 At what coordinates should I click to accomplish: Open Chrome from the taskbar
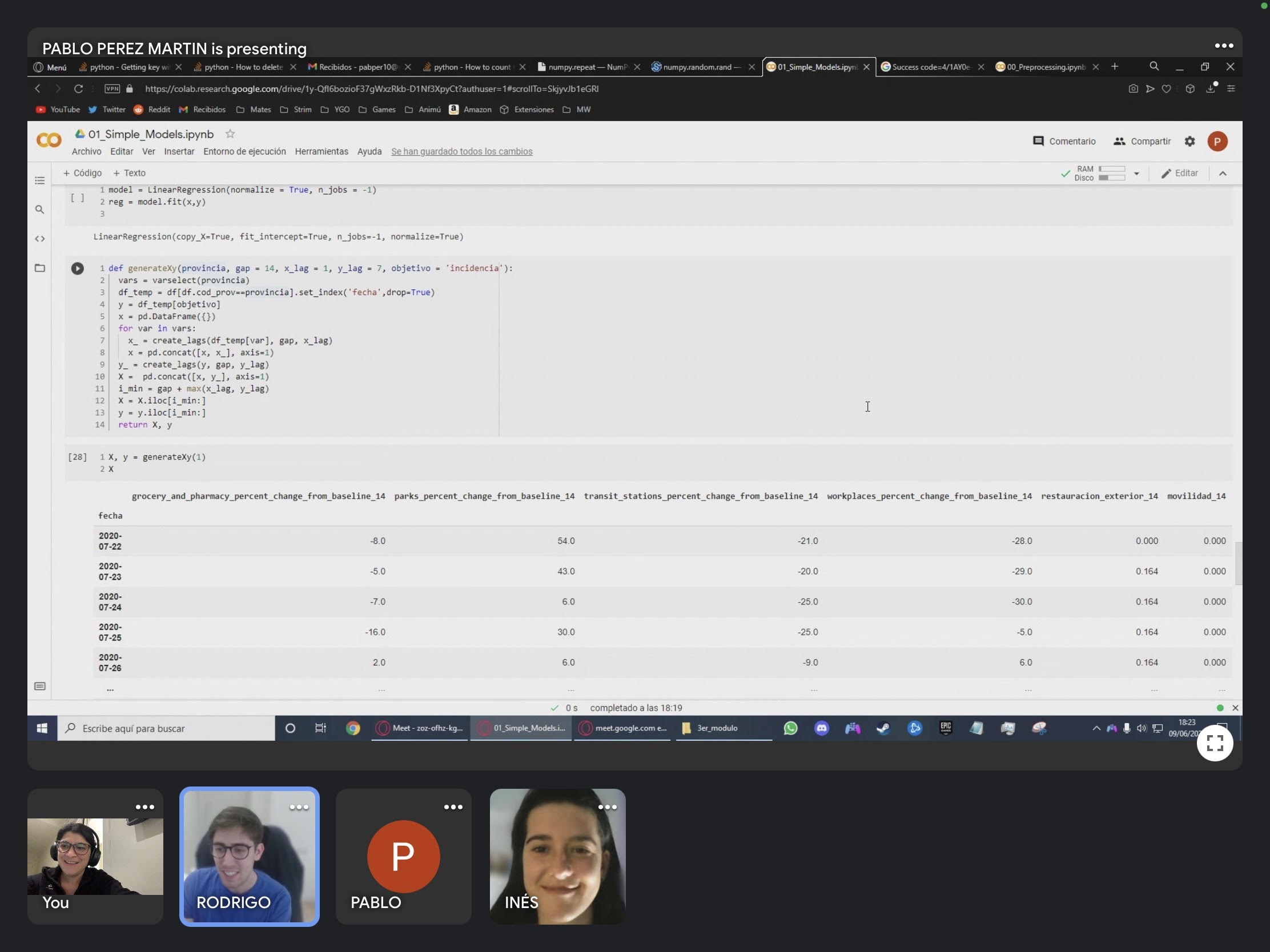tap(352, 728)
